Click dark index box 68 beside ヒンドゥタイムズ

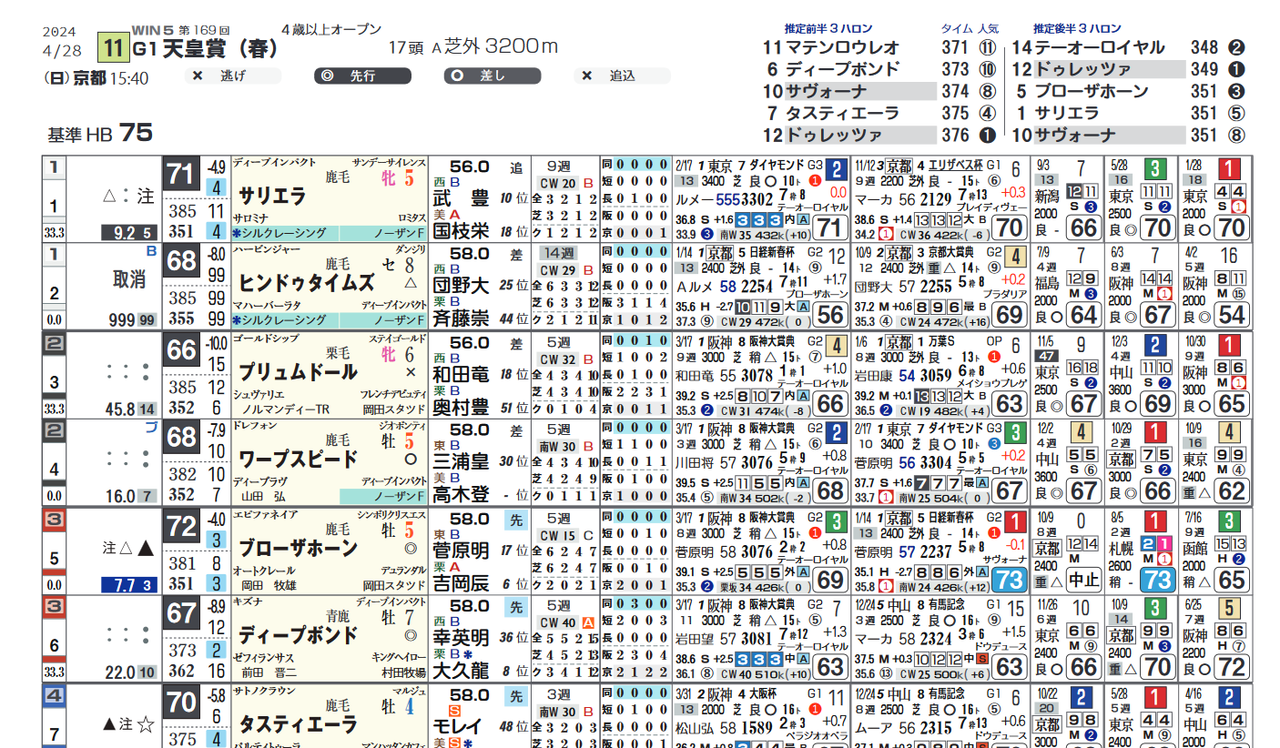pyautogui.click(x=181, y=263)
